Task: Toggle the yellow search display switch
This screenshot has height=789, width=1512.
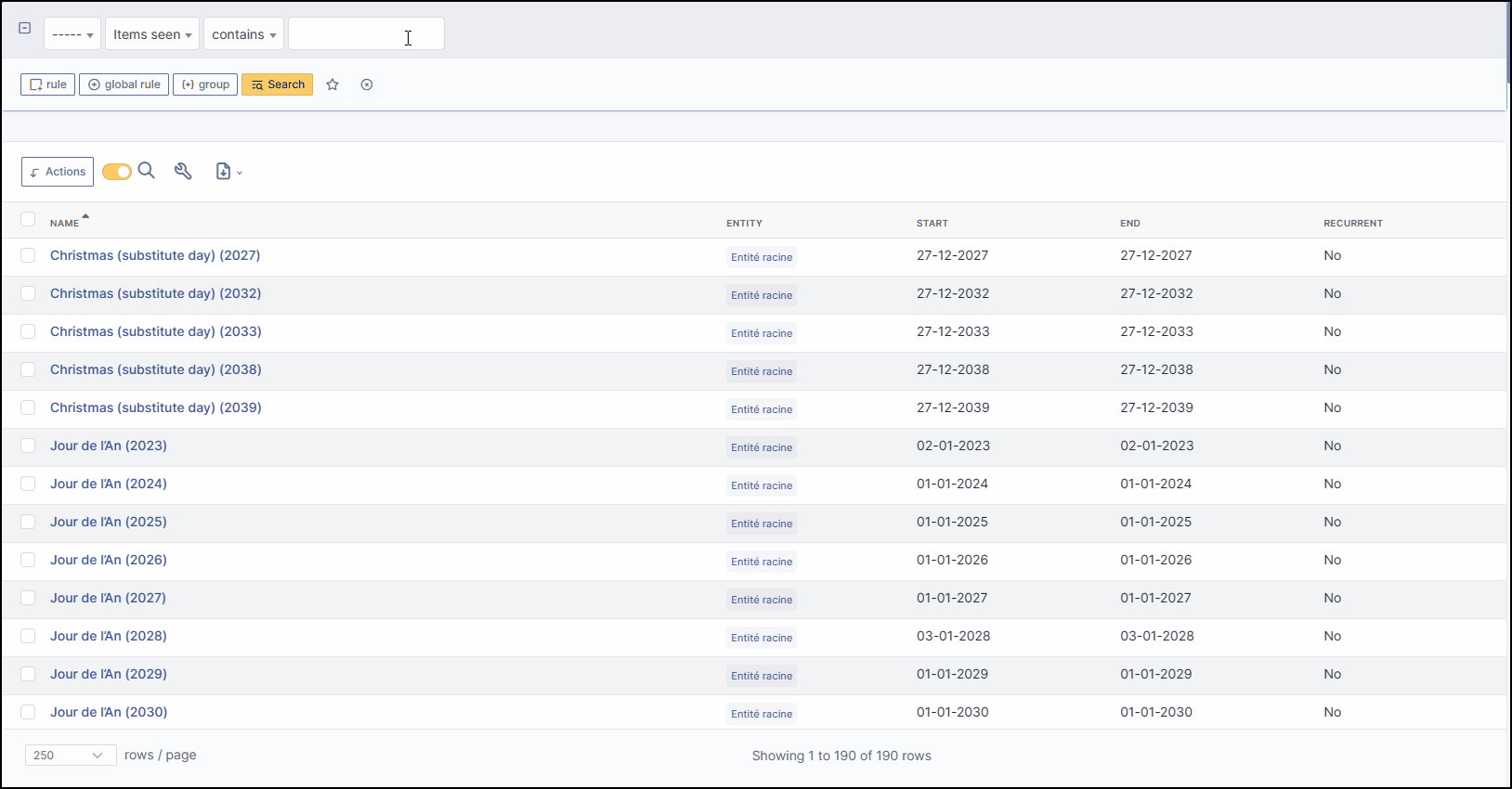Action: point(116,172)
